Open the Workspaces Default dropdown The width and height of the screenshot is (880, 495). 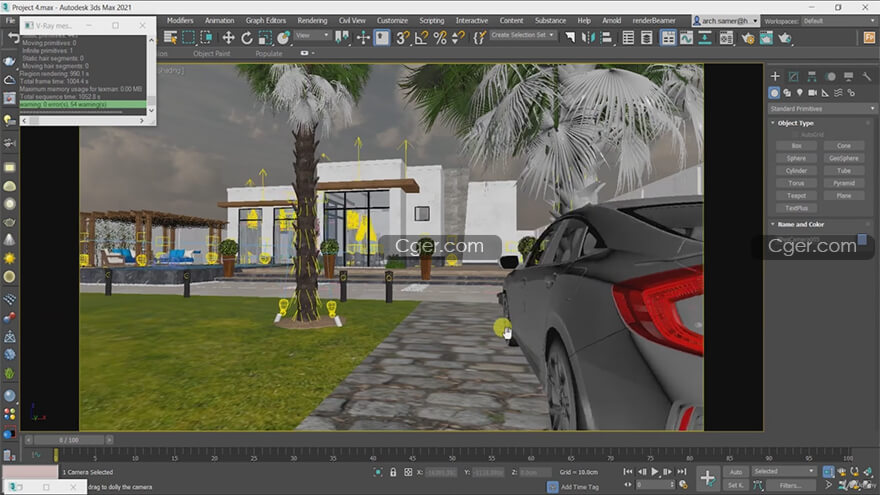(x=838, y=21)
